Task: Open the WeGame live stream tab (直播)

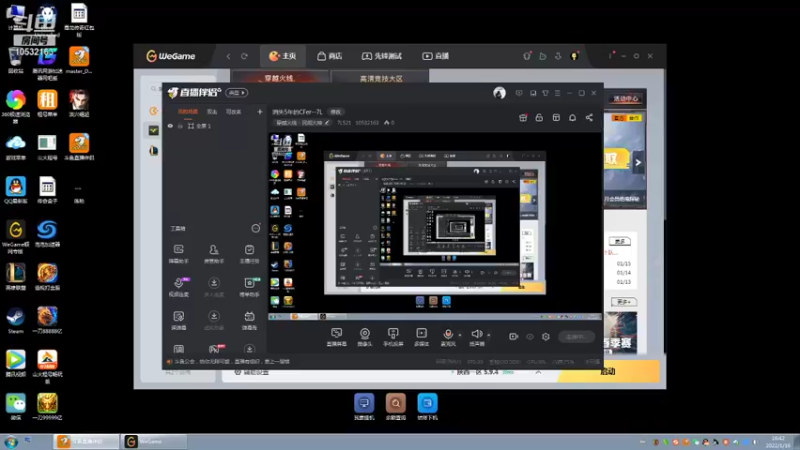Action: (435, 56)
